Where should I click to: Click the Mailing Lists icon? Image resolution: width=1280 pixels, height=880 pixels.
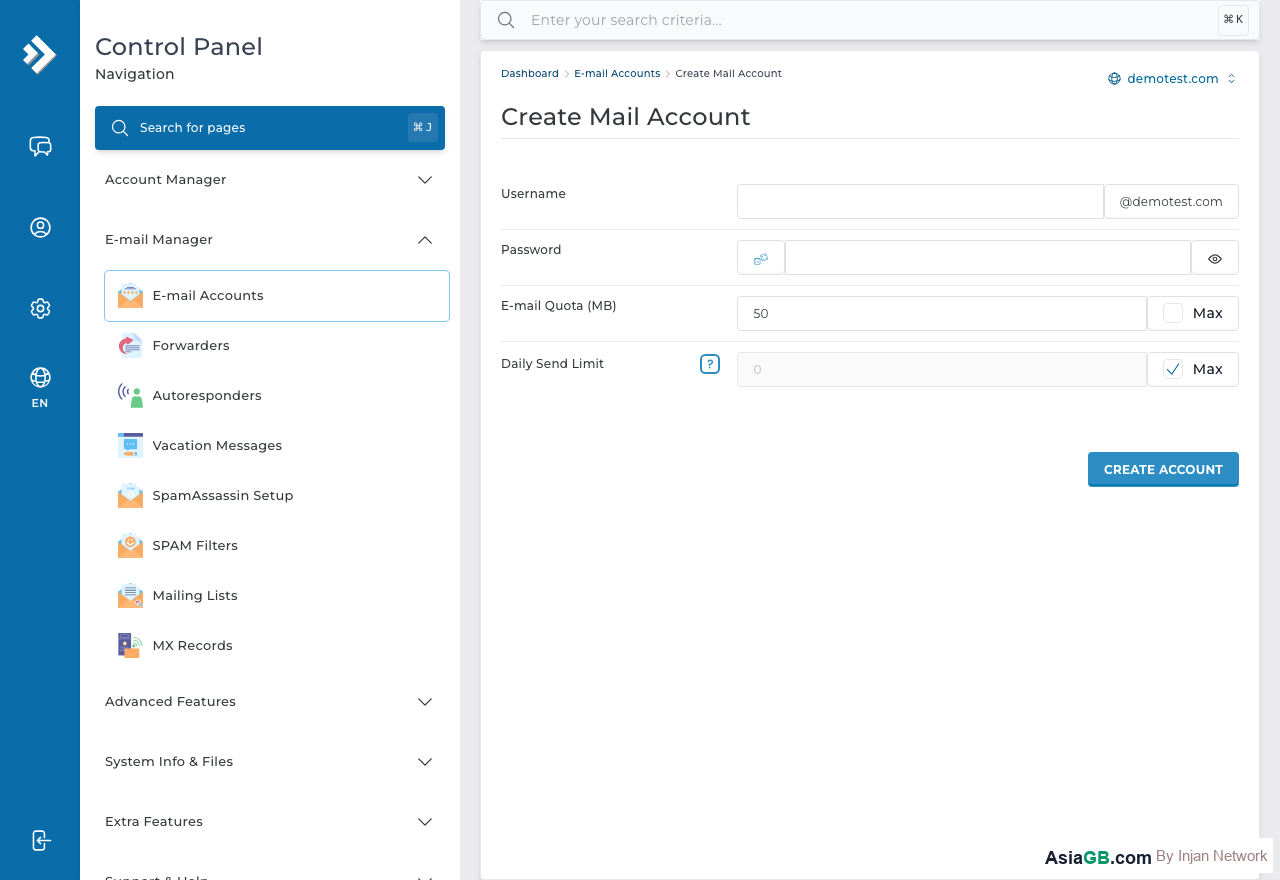[130, 596]
